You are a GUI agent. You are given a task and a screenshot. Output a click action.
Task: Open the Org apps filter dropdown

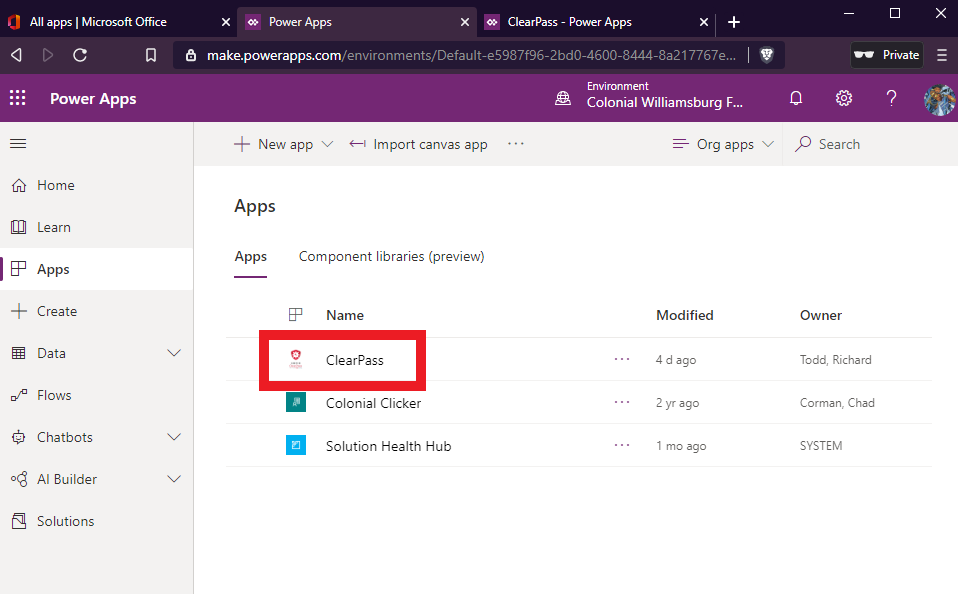coord(723,144)
